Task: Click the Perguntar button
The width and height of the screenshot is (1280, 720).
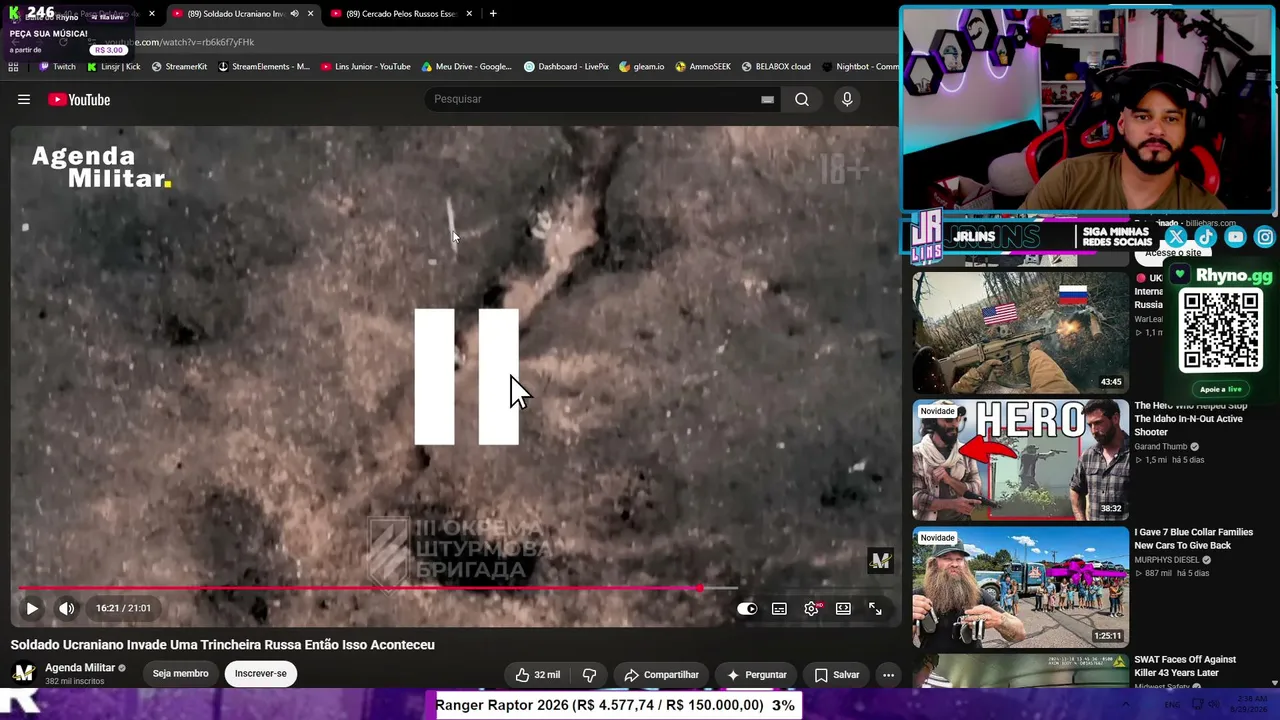Action: pos(756,675)
